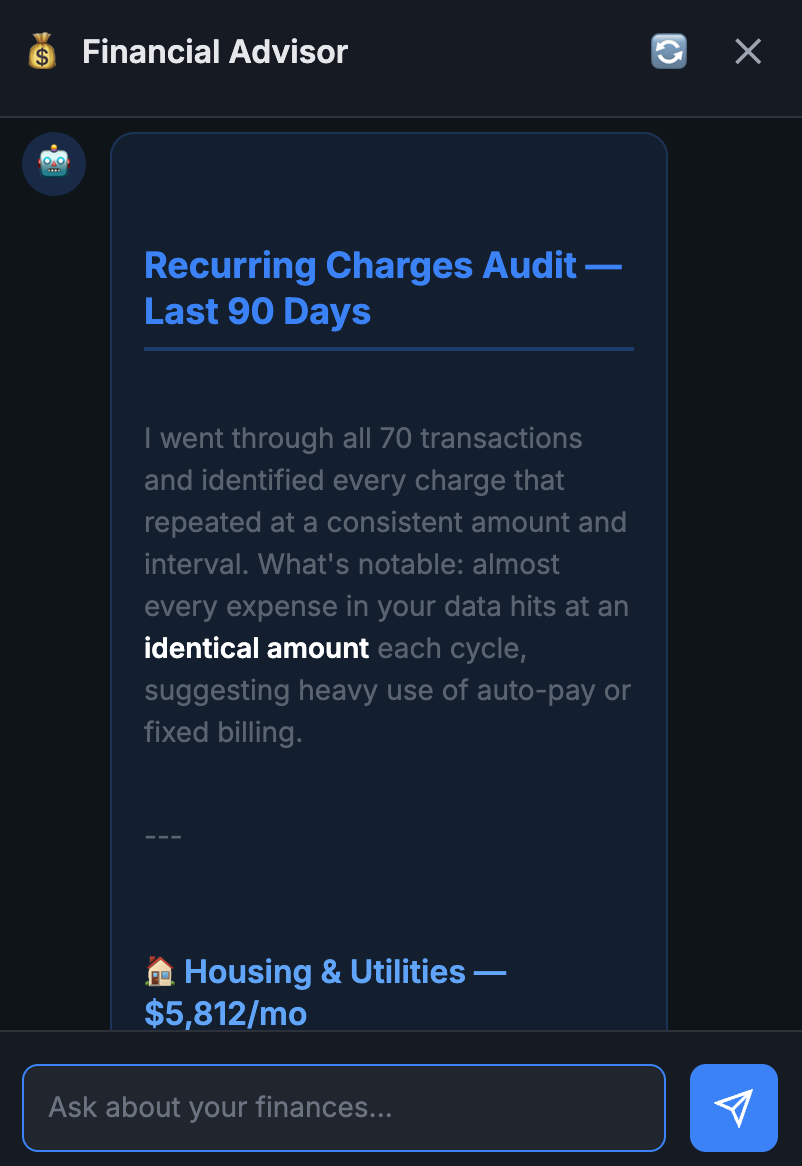802x1166 pixels.
Task: Click the 'Ask about your finances' input field
Action: coord(343,1107)
